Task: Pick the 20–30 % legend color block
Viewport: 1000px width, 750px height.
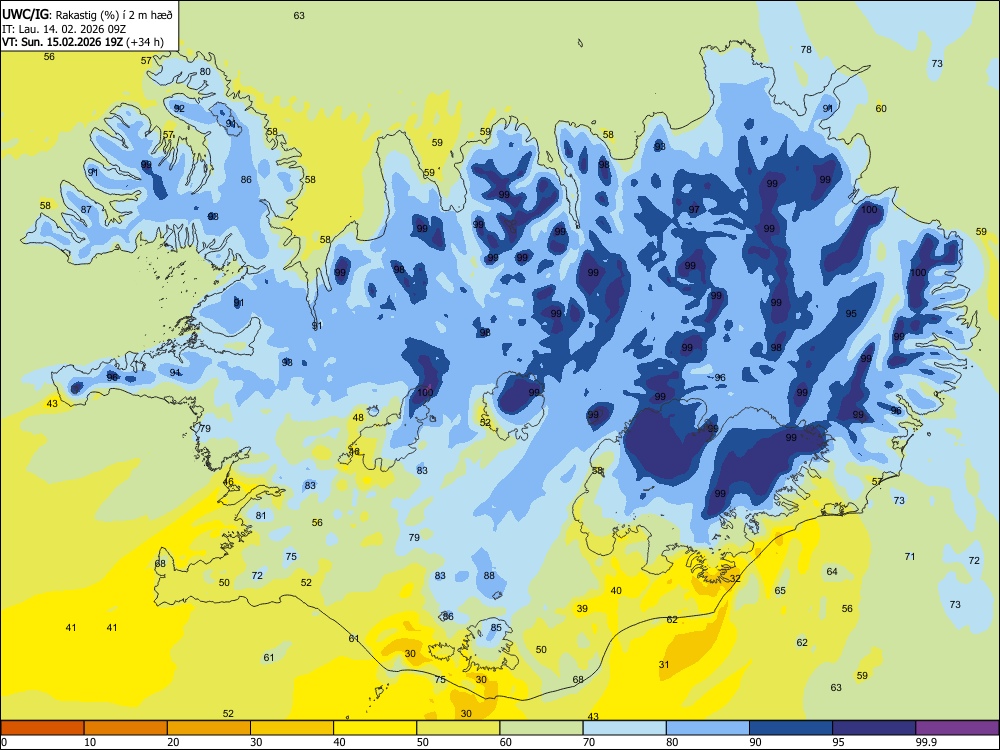Action: click(209, 728)
